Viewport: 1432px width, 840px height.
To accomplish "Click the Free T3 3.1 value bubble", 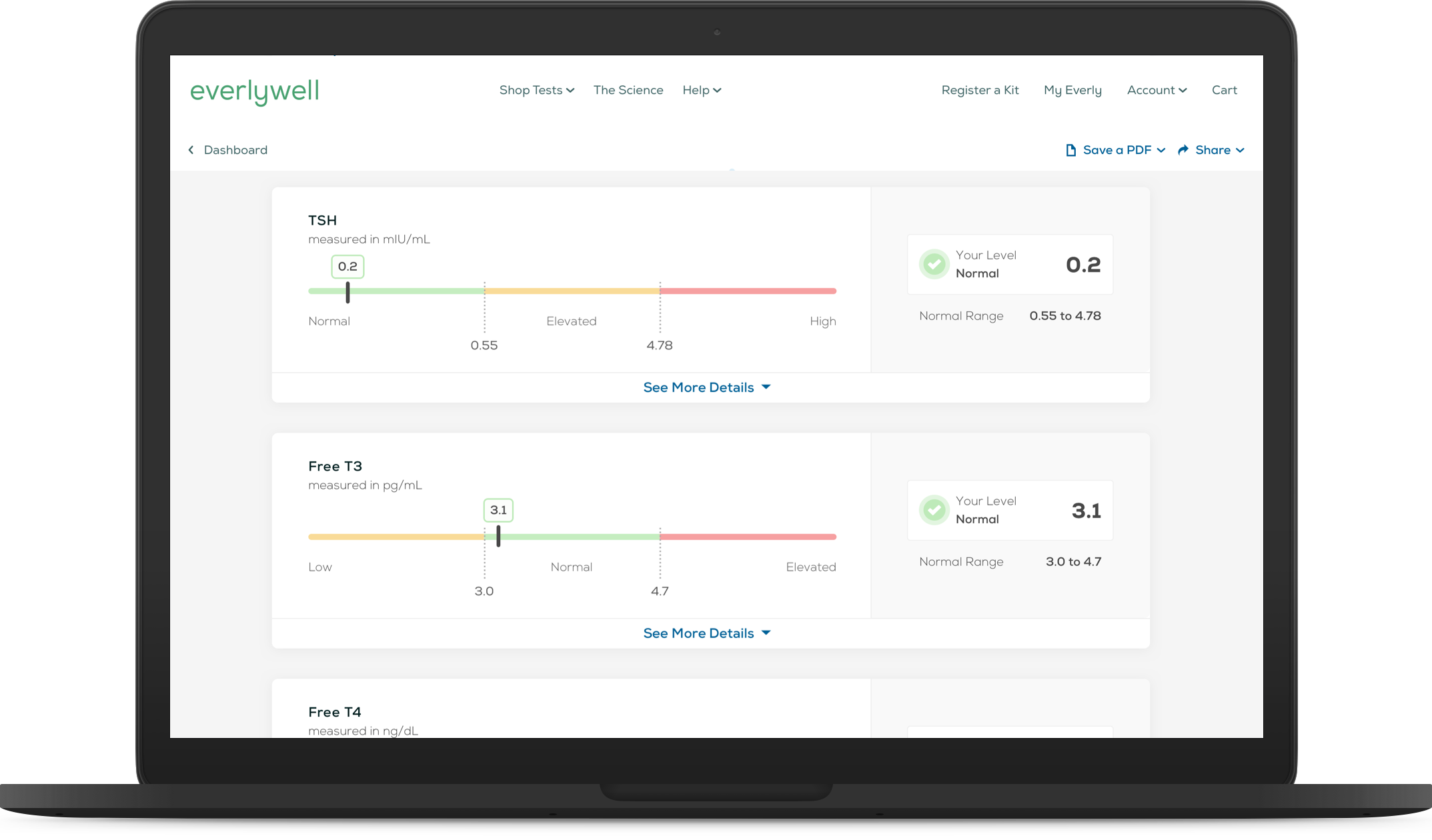I will (x=498, y=511).
